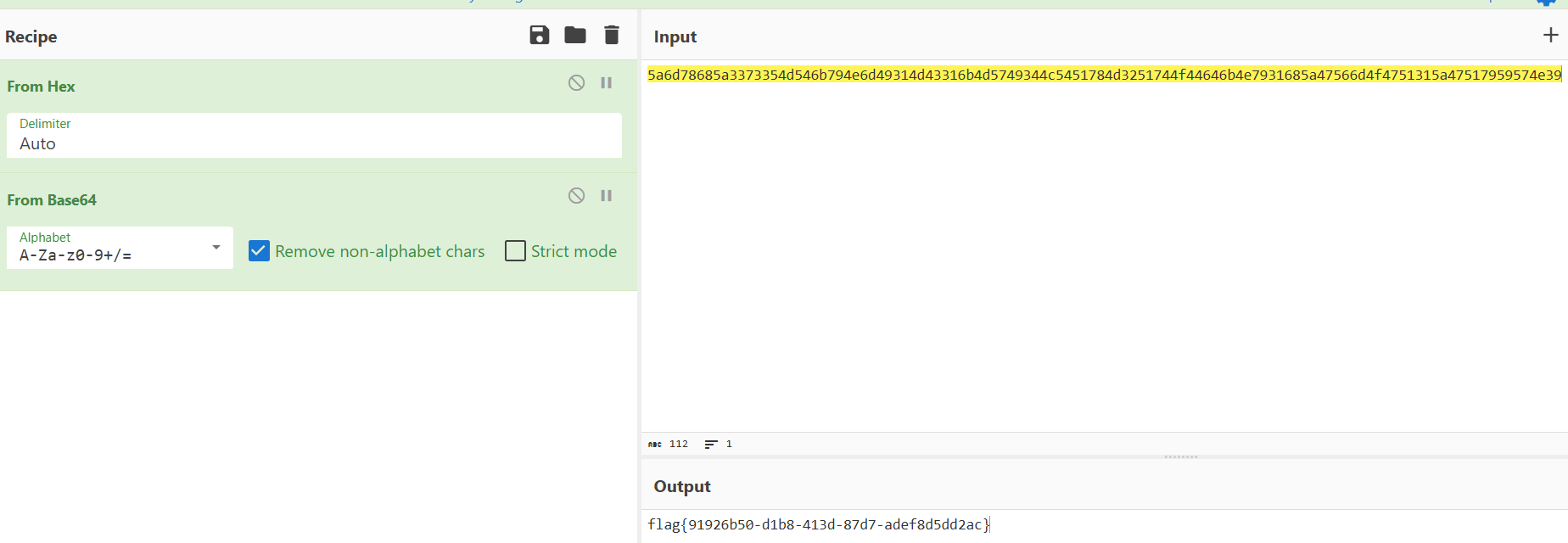Set breakpoint on From Base64 operation
1568x543 pixels.
point(607,196)
